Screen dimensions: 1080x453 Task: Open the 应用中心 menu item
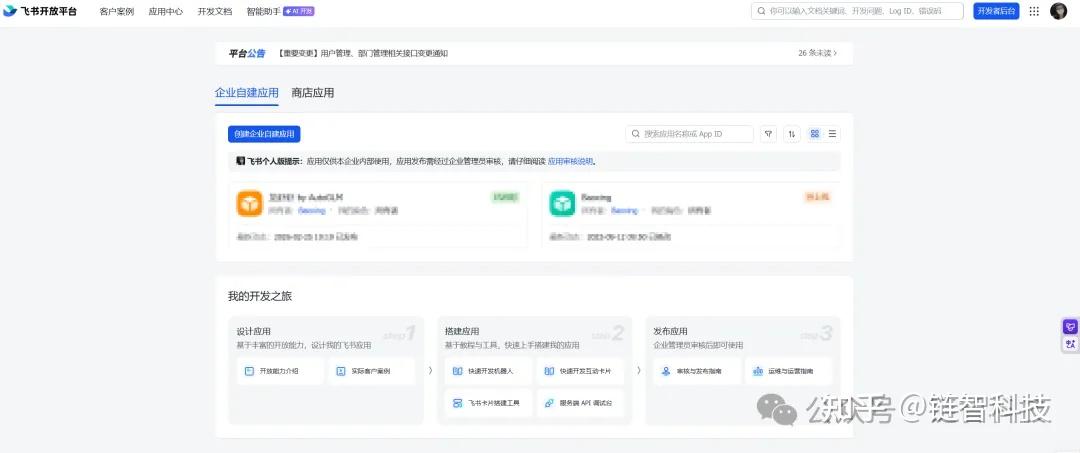click(x=166, y=12)
